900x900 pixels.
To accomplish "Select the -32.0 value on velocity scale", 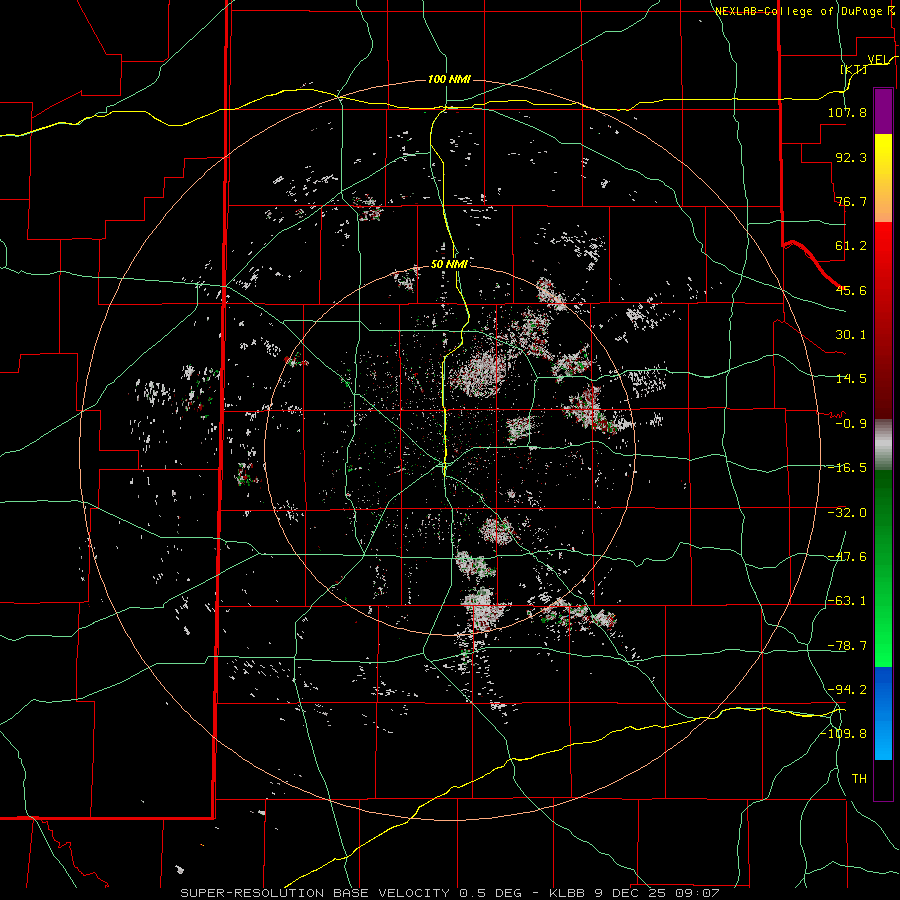I will [x=847, y=513].
